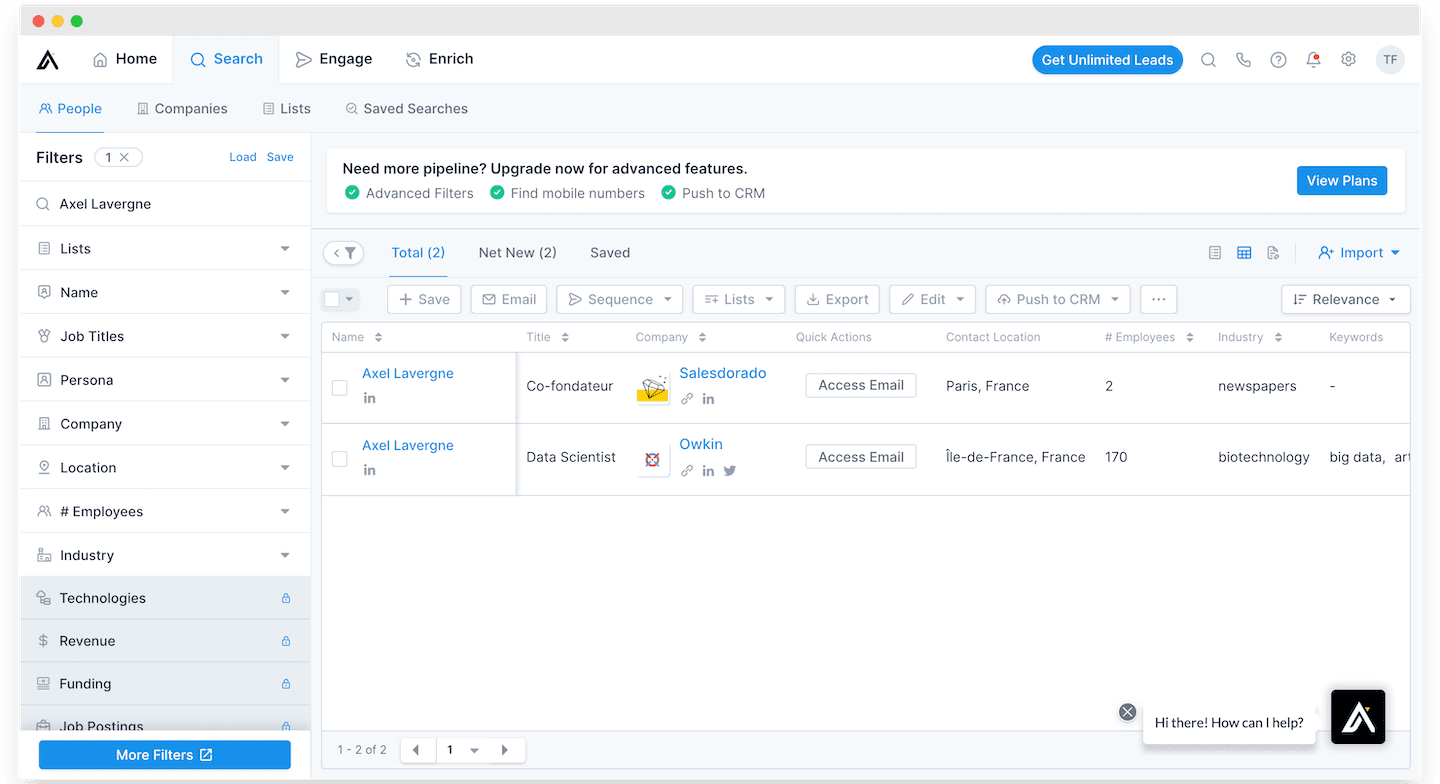Show the Net New (2) tab
This screenshot has width=1440, height=784.
517,253
